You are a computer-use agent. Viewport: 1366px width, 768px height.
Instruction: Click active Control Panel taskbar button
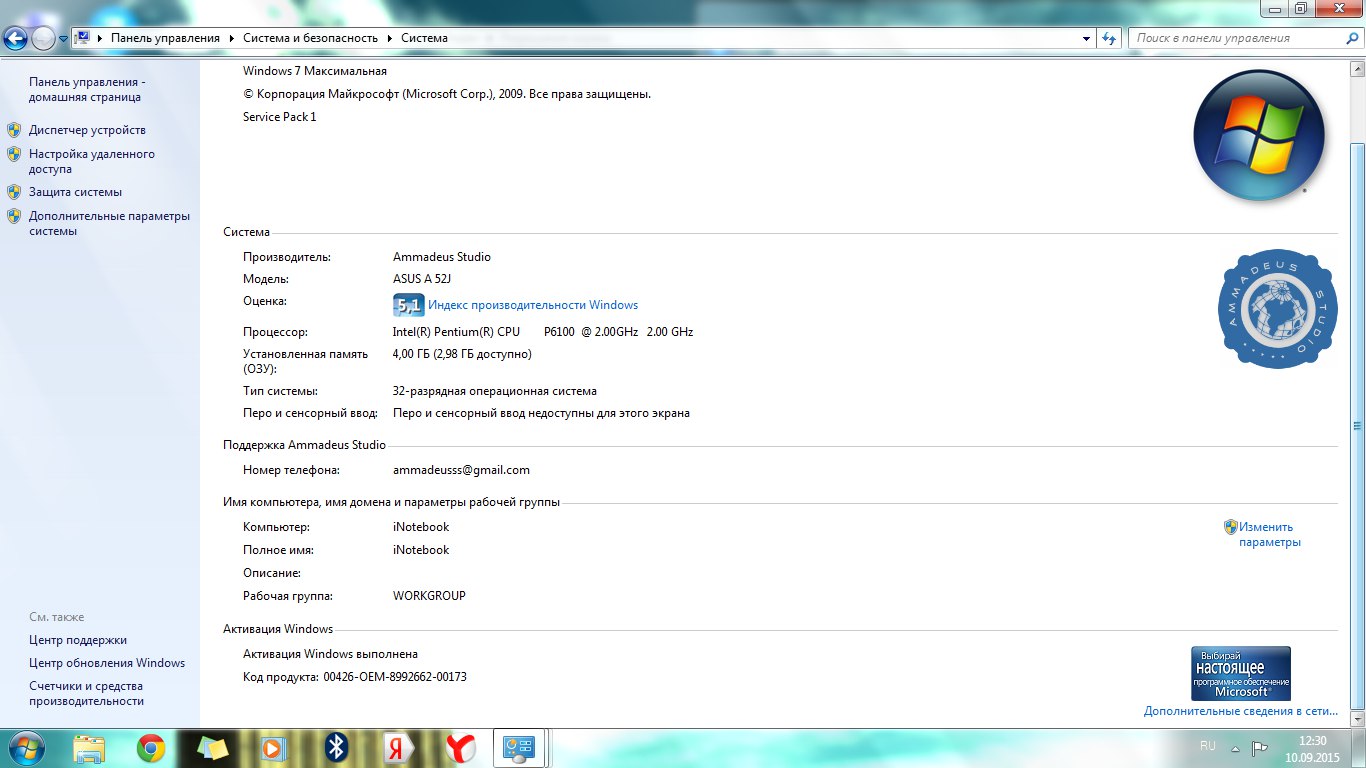[x=521, y=748]
